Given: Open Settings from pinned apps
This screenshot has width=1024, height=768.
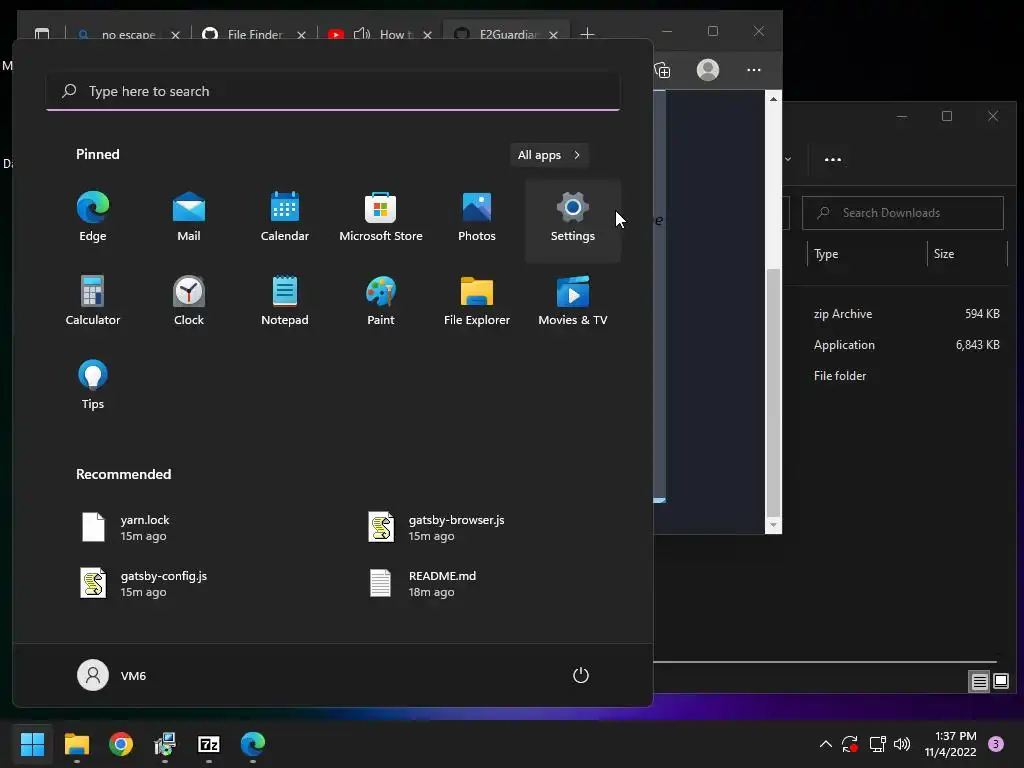Looking at the screenshot, I should pos(573,221).
